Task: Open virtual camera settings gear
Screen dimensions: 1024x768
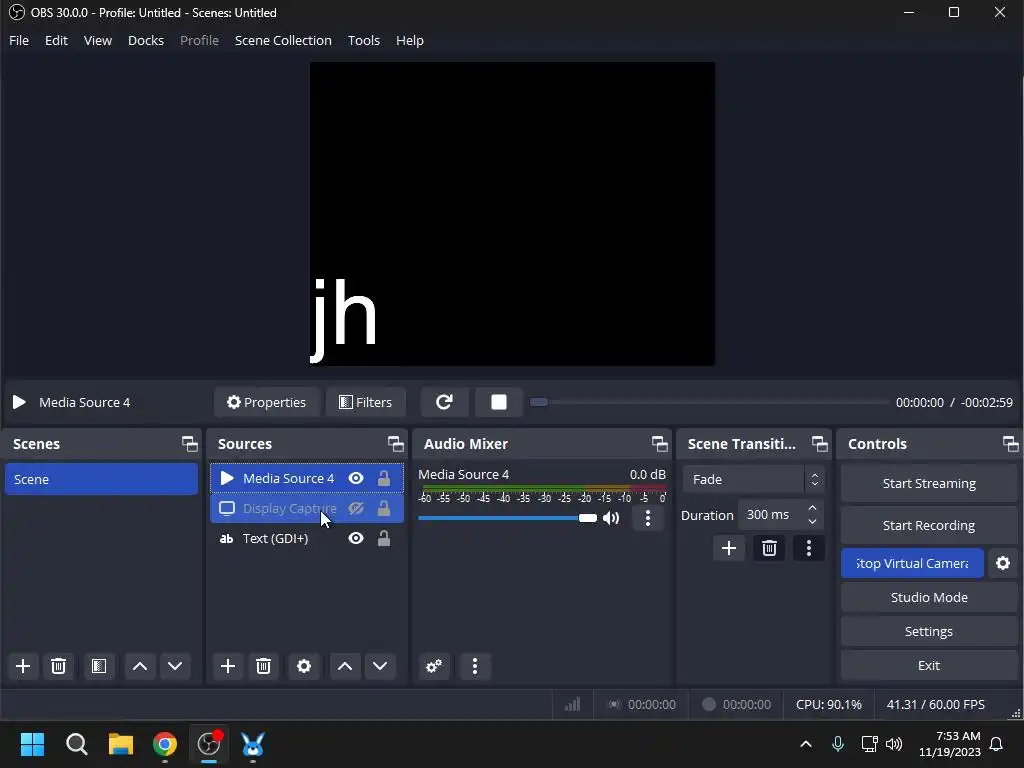Action: point(1003,563)
